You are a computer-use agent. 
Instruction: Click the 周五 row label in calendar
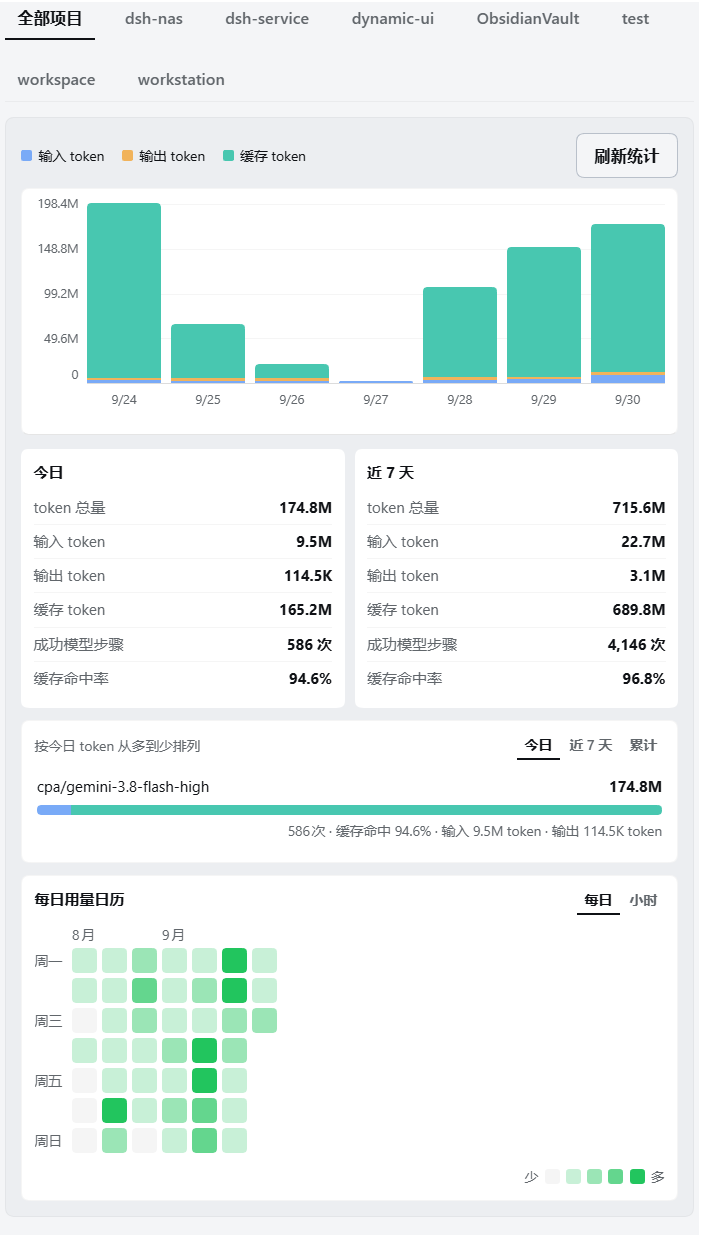tap(48, 1081)
